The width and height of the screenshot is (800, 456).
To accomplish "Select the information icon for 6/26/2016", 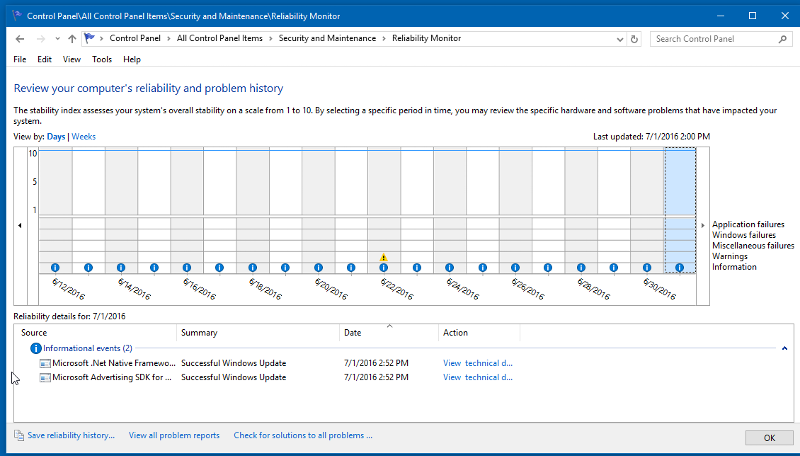I will pyautogui.click(x=515, y=267).
